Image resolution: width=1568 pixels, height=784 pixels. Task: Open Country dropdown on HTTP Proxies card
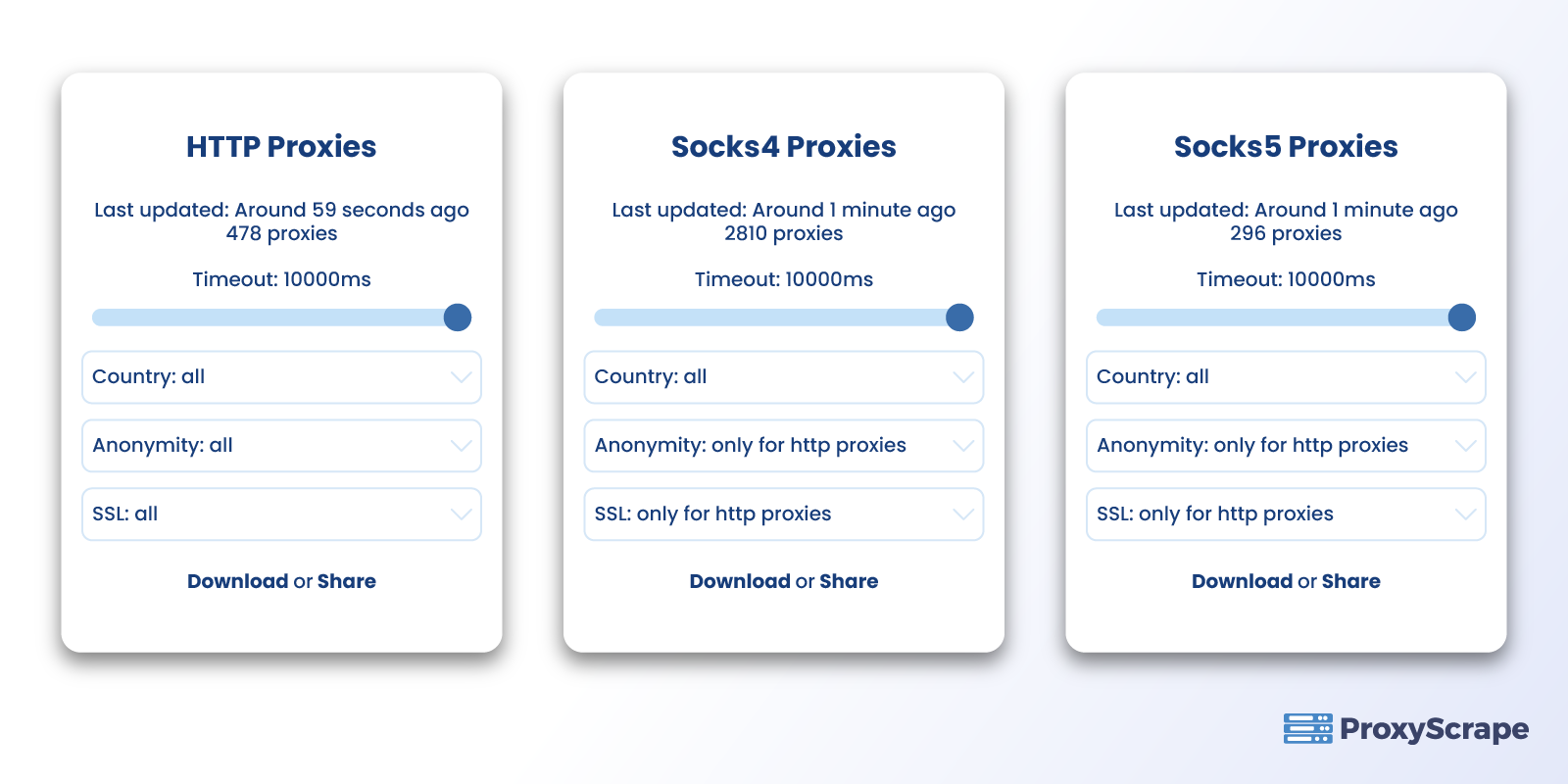[281, 377]
